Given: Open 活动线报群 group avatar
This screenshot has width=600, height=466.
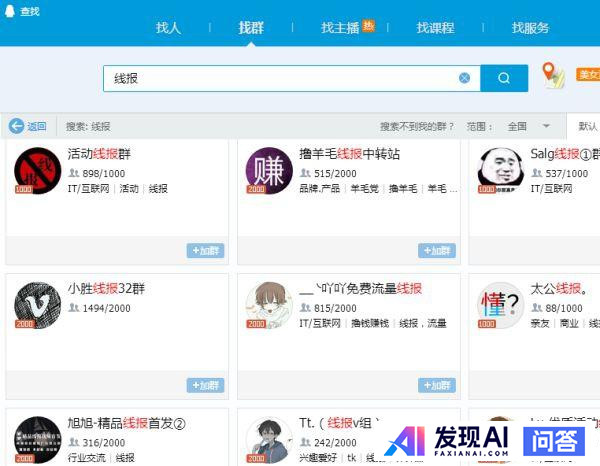Looking at the screenshot, I should click(38, 170).
